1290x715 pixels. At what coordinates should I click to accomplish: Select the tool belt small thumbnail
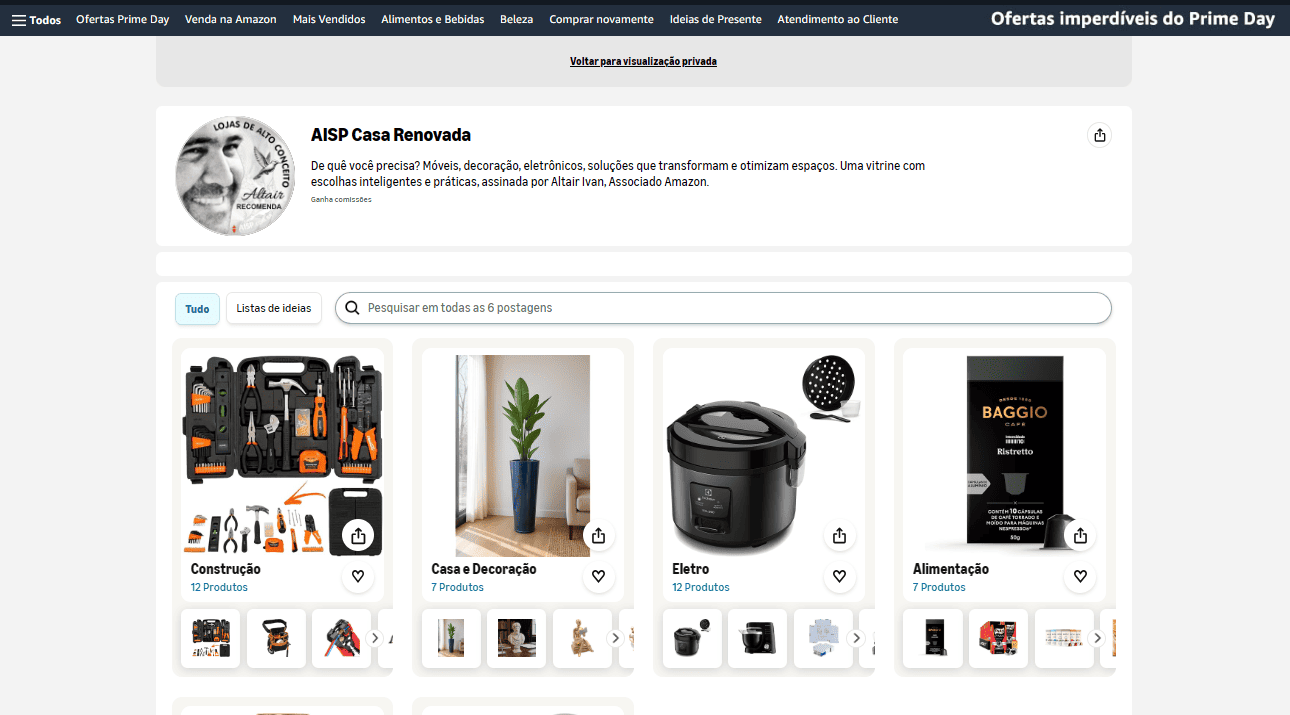click(276, 638)
